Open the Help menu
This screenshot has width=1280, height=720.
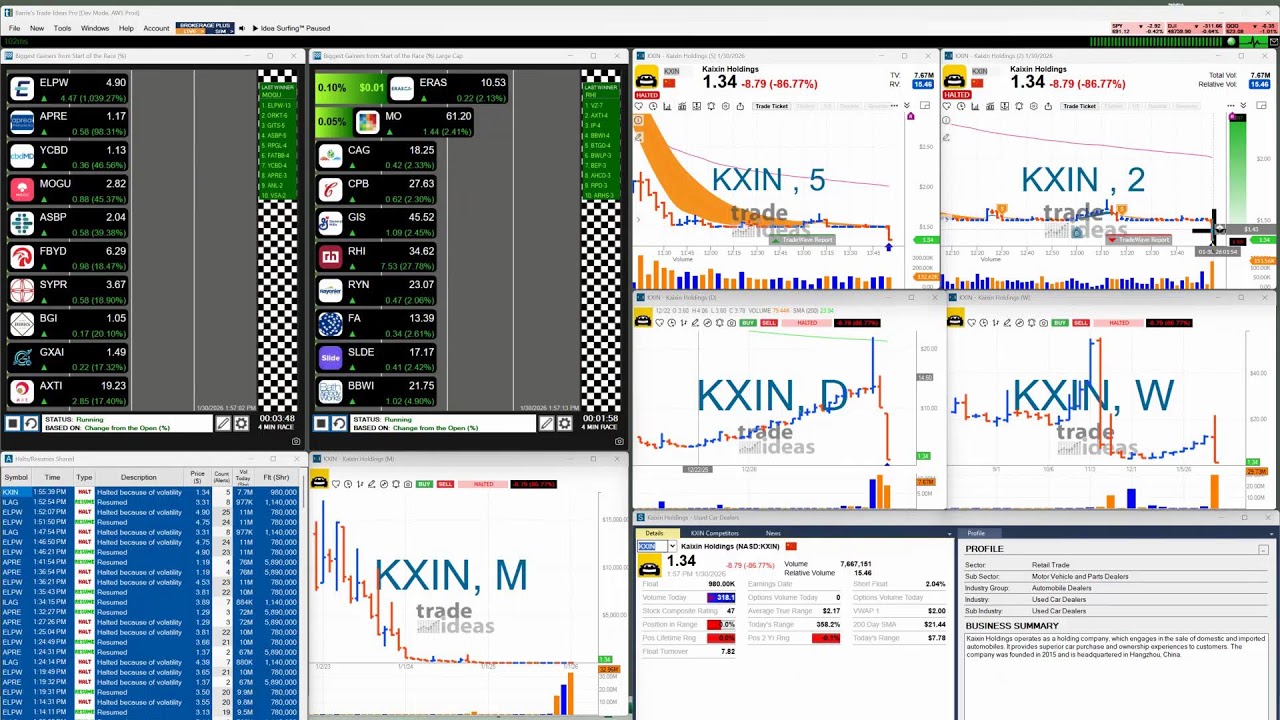click(x=126, y=28)
